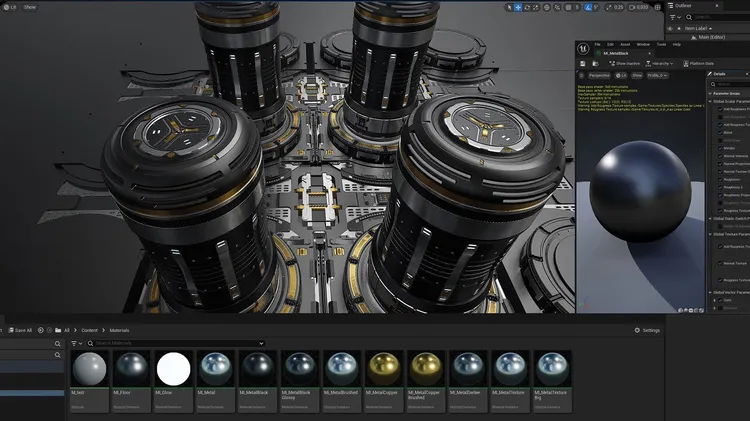Collapse the Global Texture Parameter group

710,234
